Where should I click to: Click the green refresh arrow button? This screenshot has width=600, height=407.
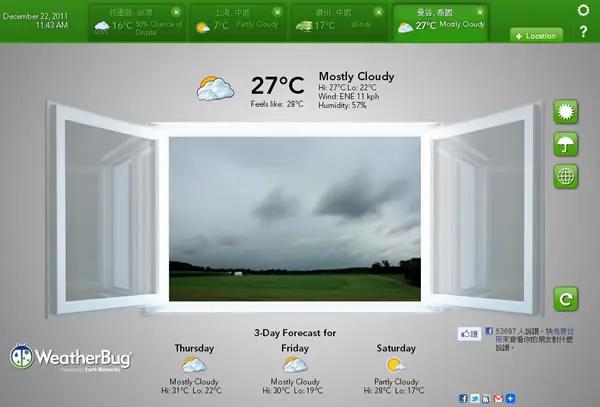coord(566,299)
